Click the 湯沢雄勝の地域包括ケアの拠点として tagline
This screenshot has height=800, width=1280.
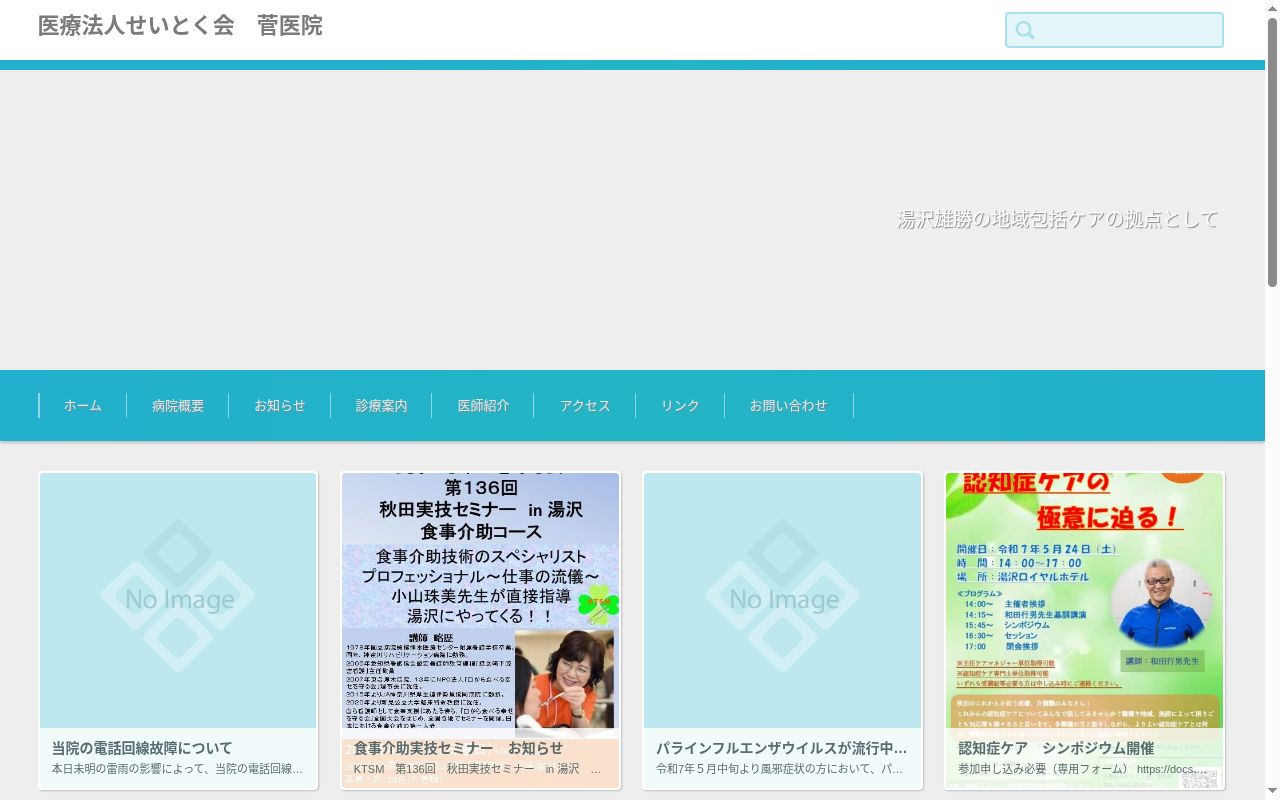click(x=1058, y=219)
